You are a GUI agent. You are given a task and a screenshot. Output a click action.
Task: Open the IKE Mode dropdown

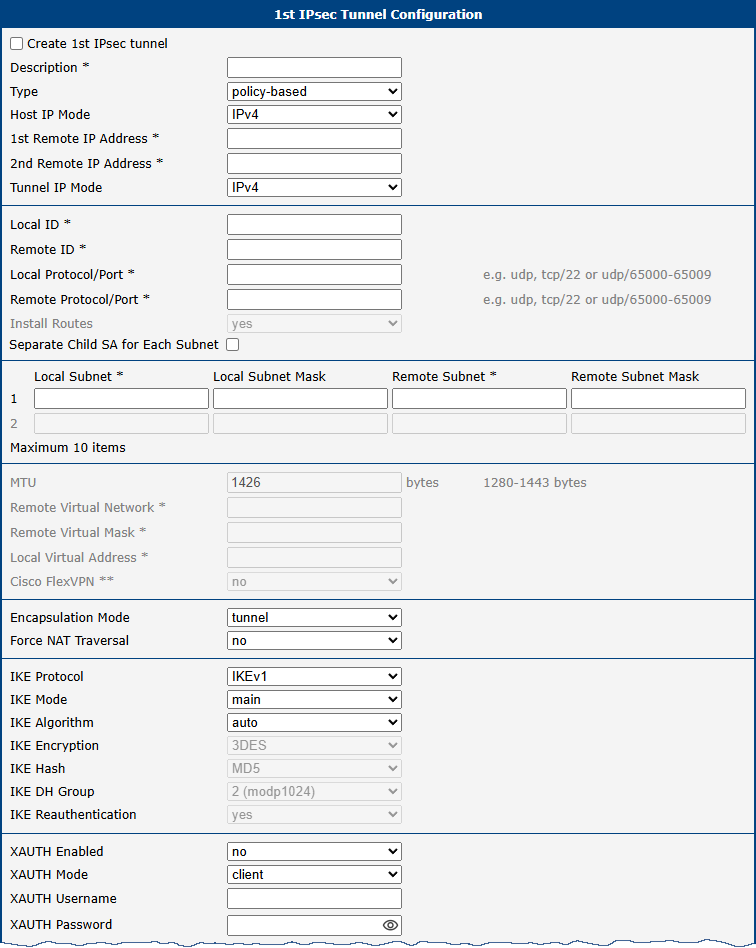(x=314, y=700)
